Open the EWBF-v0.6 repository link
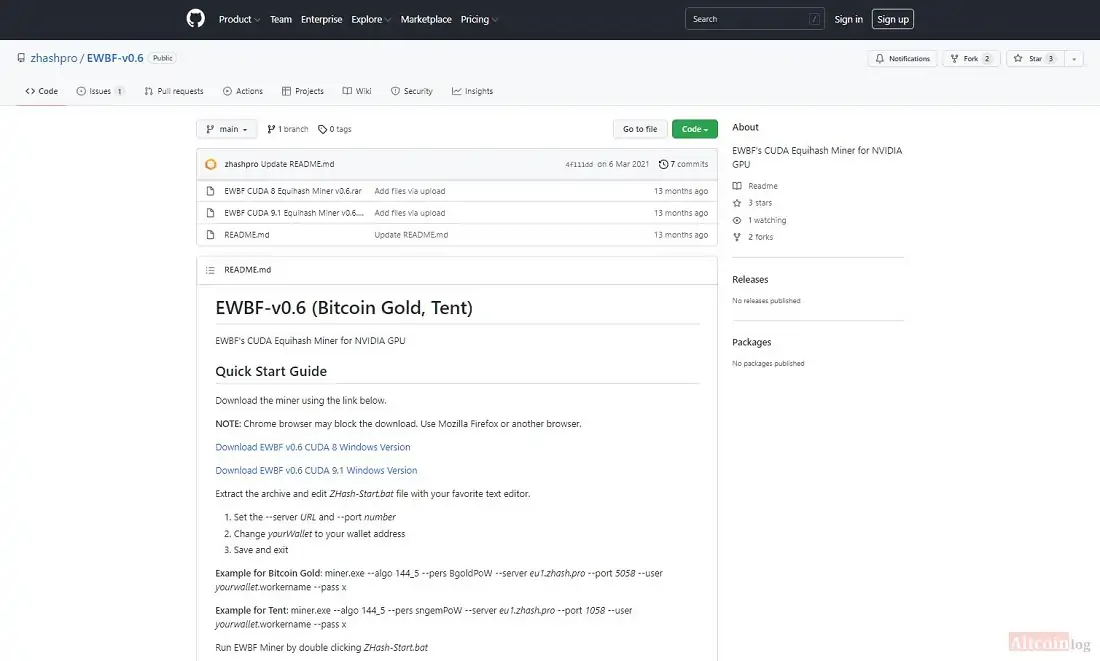This screenshot has height=661, width=1100. tap(115, 58)
